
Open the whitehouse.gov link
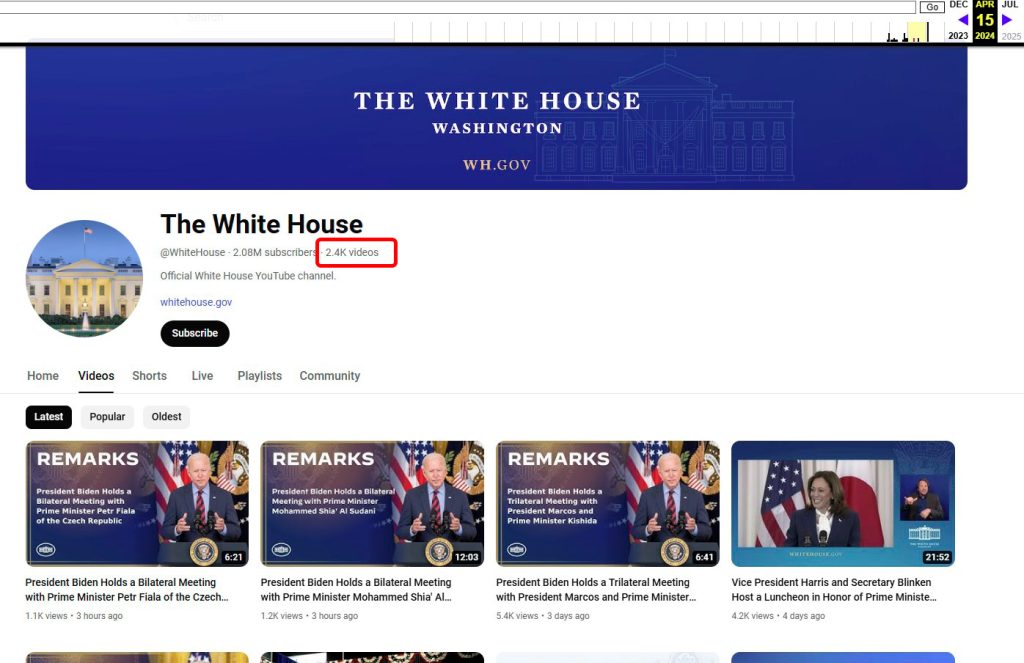tap(196, 302)
